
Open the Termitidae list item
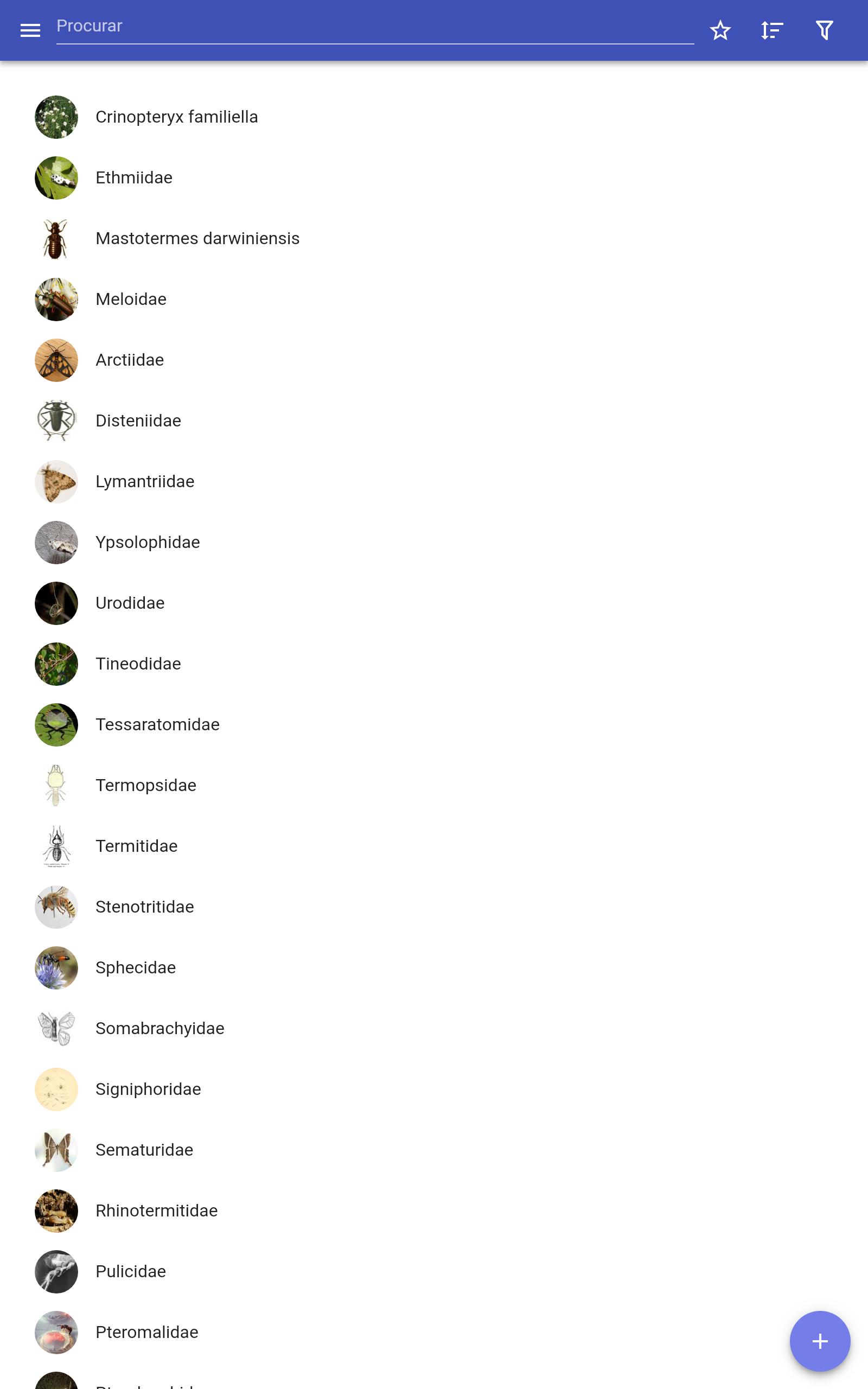(434, 846)
